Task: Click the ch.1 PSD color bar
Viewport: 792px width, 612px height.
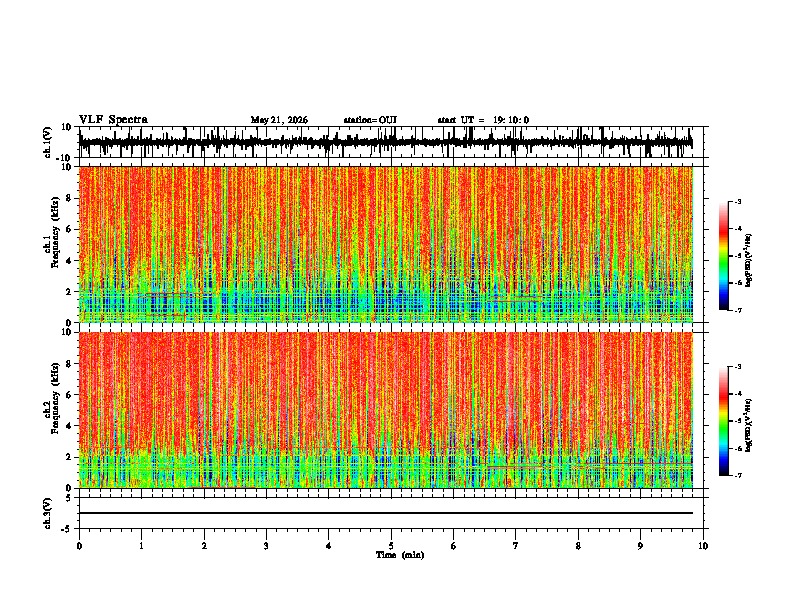Action: click(723, 256)
